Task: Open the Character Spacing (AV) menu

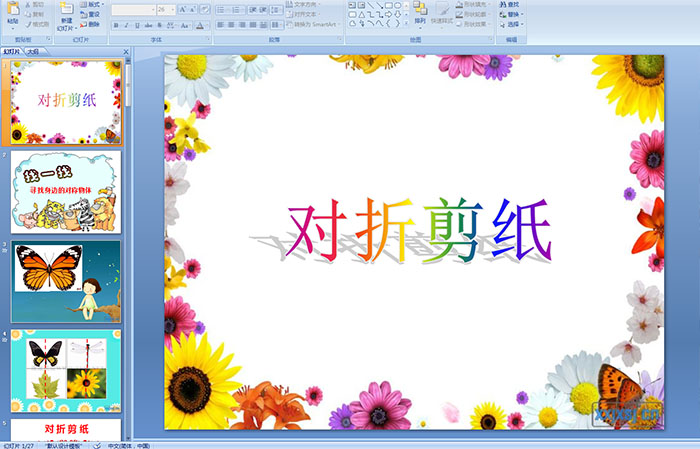Action: [x=172, y=25]
